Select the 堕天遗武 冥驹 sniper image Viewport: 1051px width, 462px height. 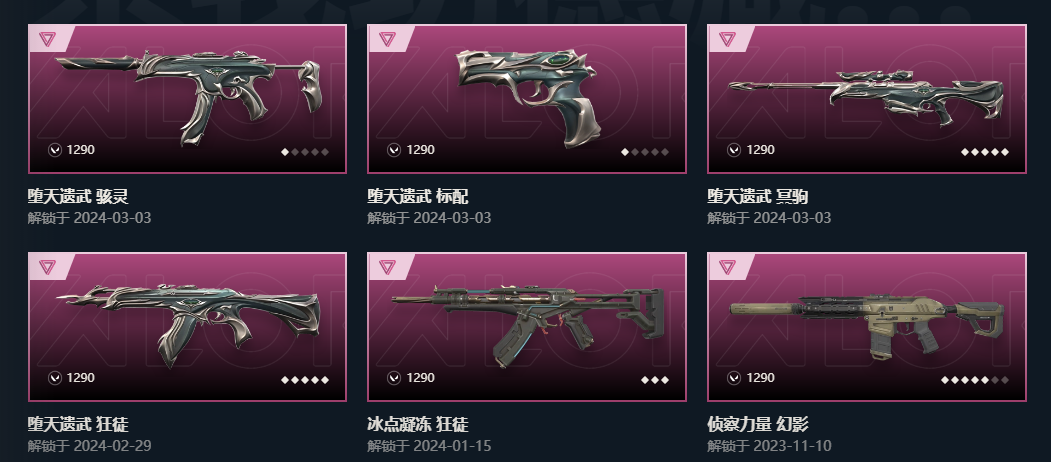(866, 98)
